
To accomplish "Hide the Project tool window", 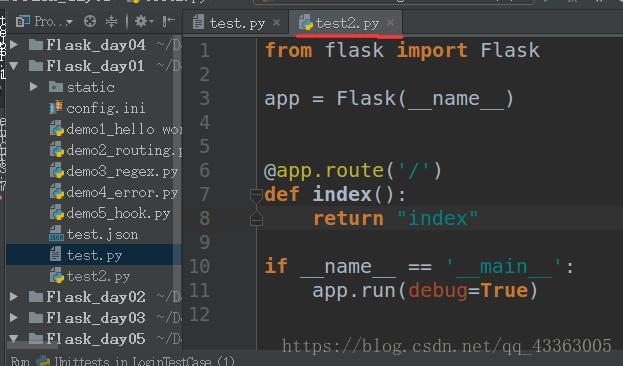I will coord(168,21).
